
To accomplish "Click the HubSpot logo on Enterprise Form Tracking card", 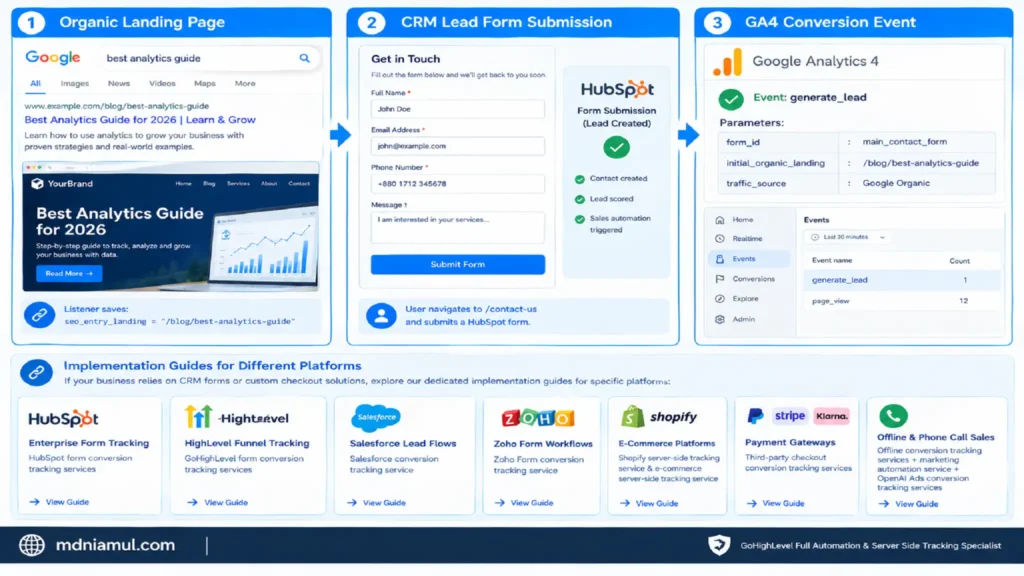I will [x=63, y=419].
